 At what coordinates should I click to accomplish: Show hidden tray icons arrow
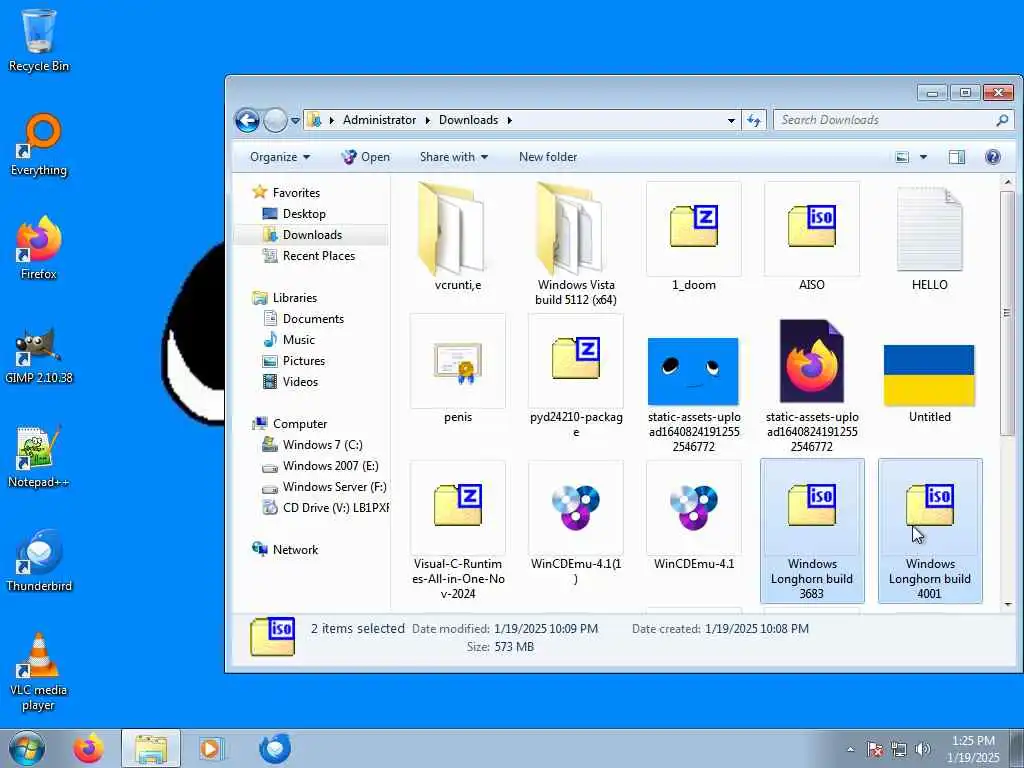[850, 749]
